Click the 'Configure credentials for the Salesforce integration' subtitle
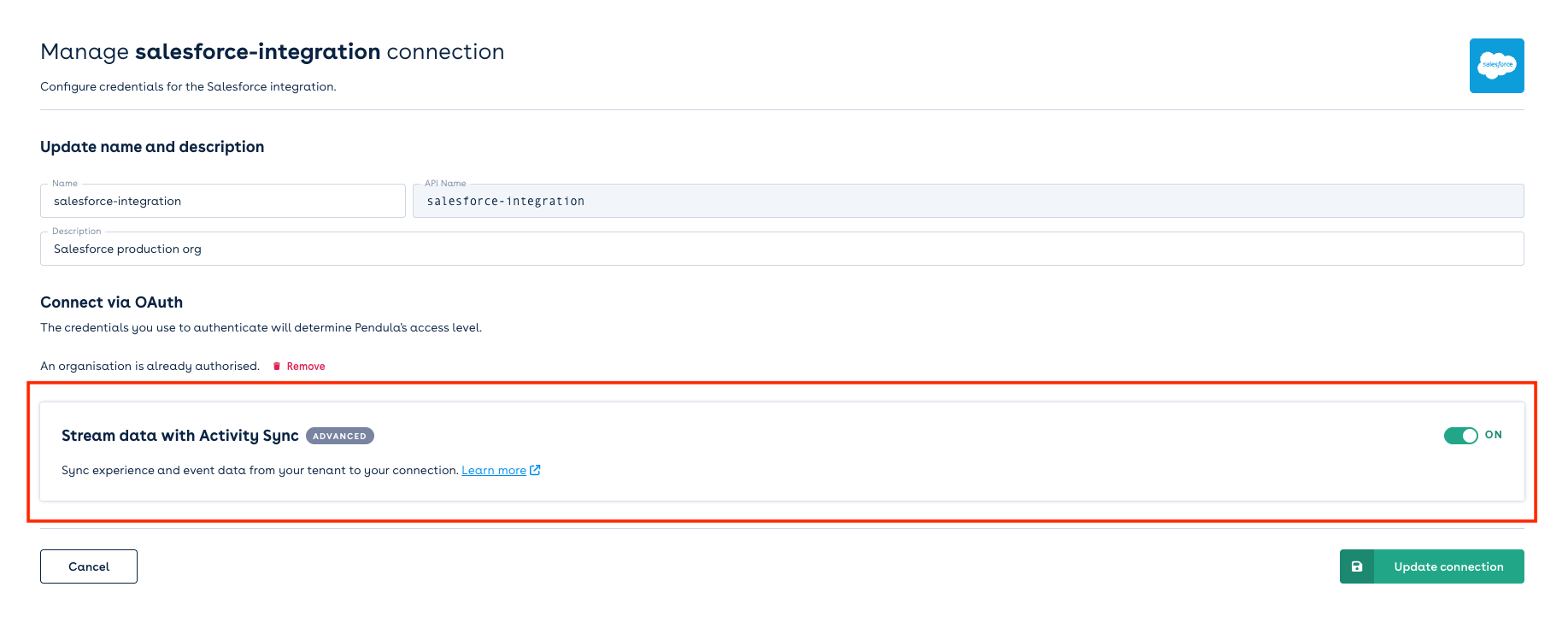The height and width of the screenshot is (622, 1568). [188, 86]
